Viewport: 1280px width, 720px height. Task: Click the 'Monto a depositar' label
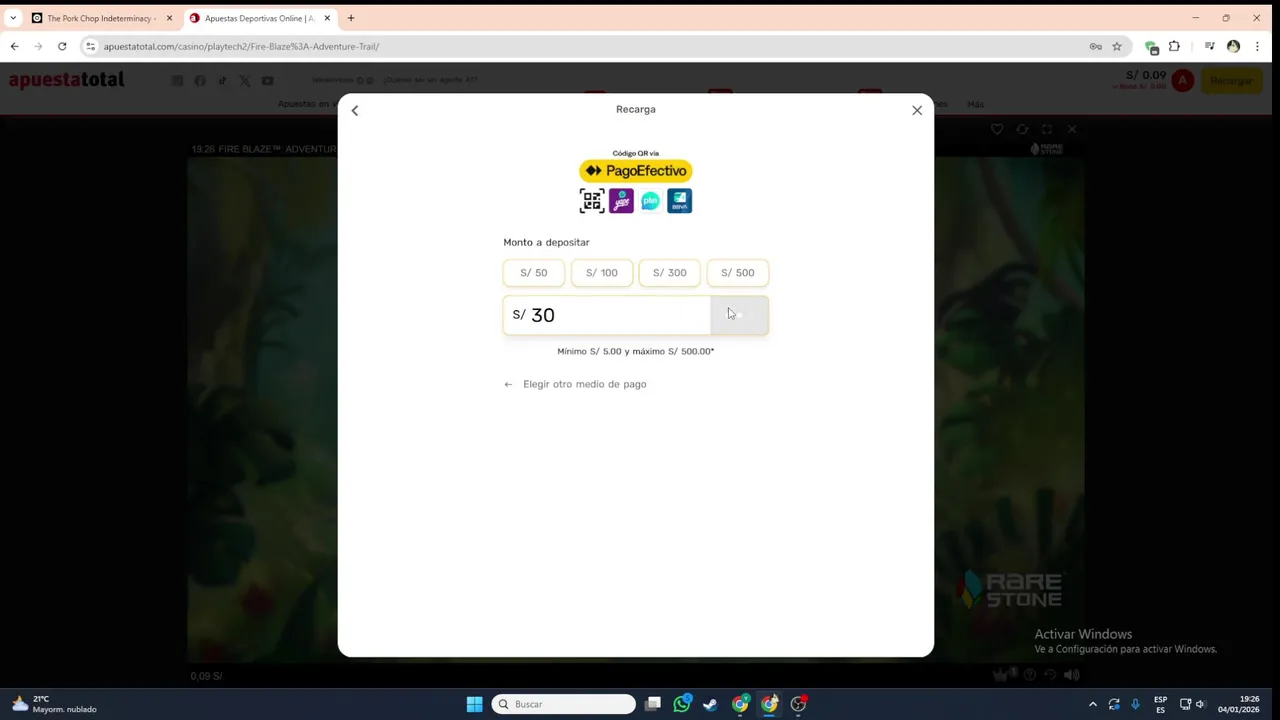click(546, 242)
